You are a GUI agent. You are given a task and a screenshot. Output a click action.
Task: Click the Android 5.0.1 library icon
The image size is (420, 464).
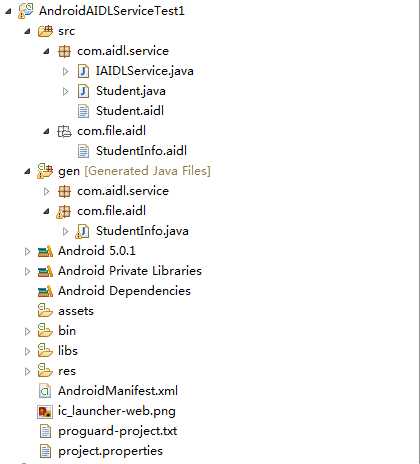45,251
